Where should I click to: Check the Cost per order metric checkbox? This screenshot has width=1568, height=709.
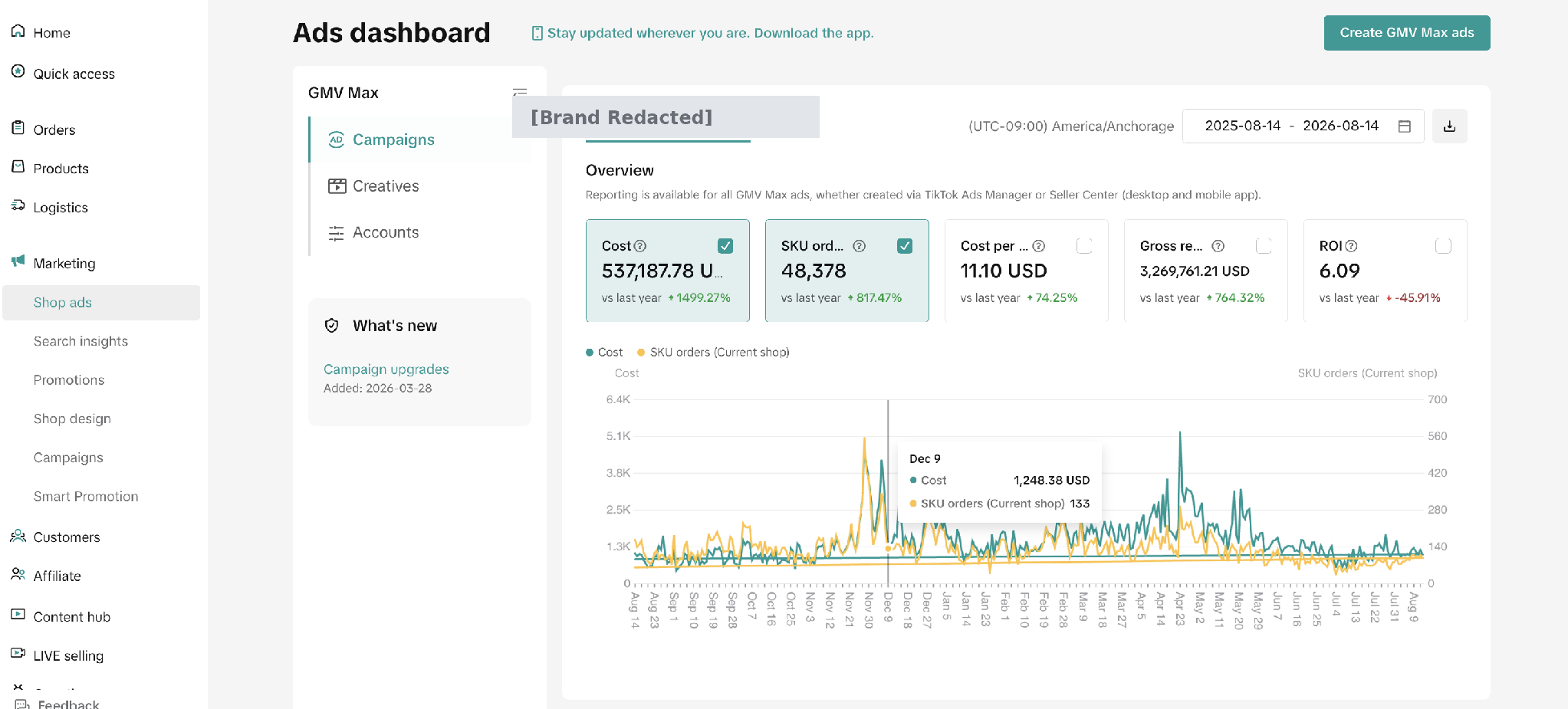click(1084, 246)
